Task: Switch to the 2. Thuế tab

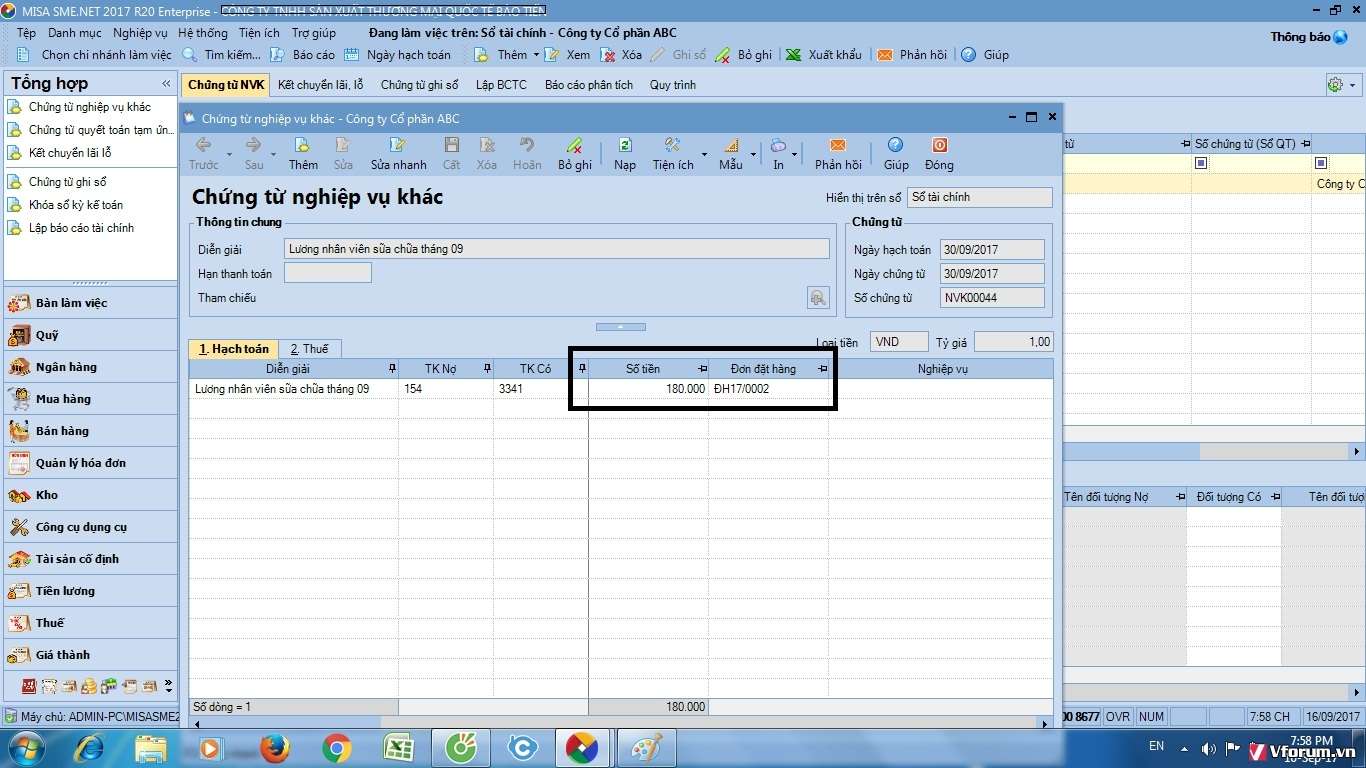Action: coord(309,349)
